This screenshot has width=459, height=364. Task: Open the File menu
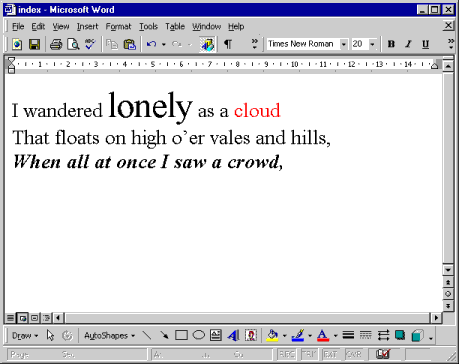coord(18,26)
